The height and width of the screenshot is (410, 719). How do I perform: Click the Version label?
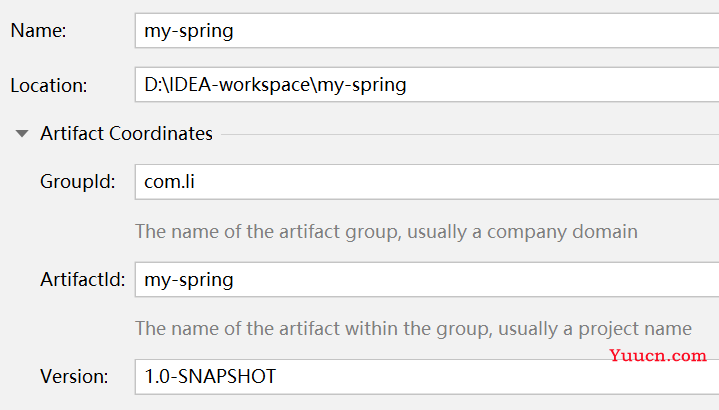pos(73,377)
